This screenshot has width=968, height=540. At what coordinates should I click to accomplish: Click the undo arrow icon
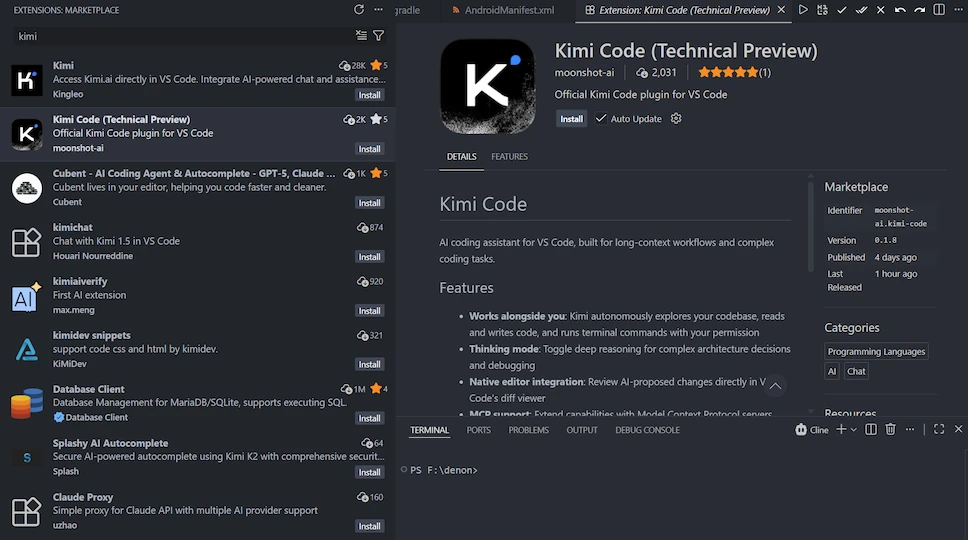click(900, 10)
